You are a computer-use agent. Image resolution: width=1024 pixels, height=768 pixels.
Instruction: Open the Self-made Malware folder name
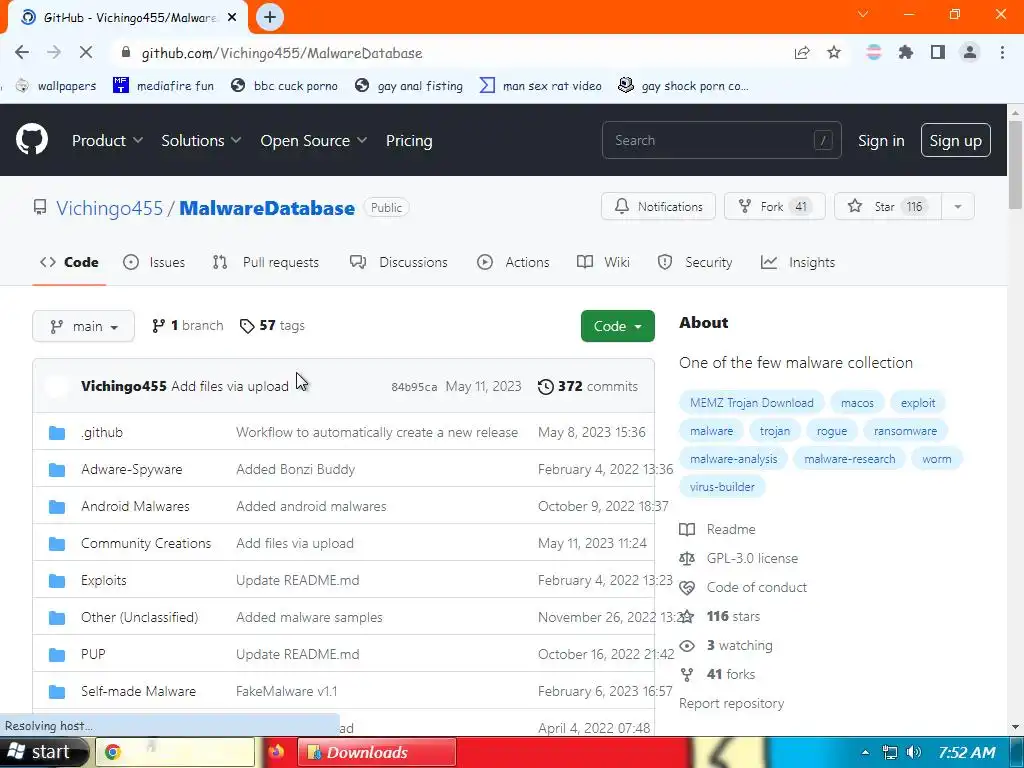pyautogui.click(x=138, y=691)
